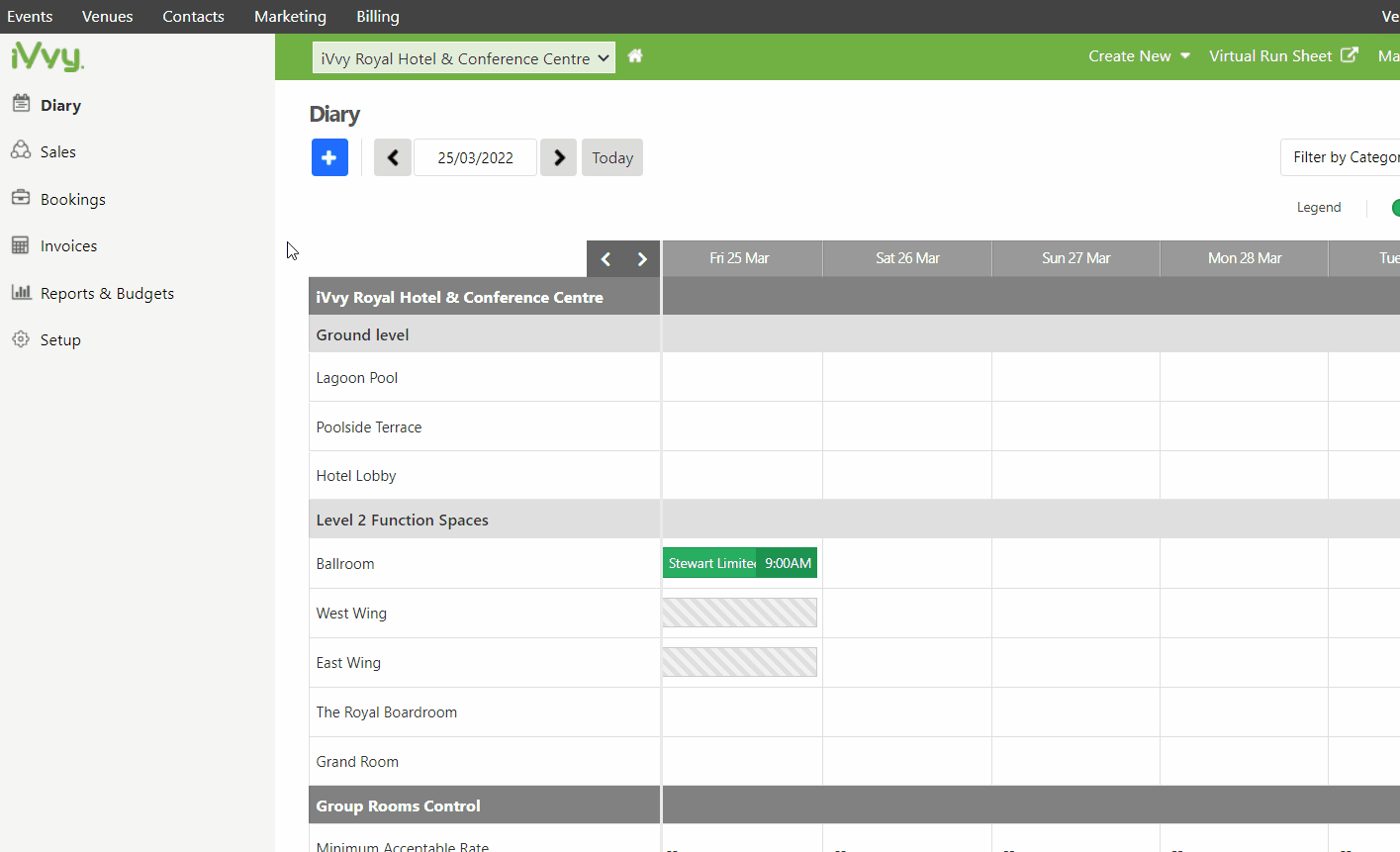The height and width of the screenshot is (852, 1400).
Task: Open Bookings in the sidebar
Action: (x=73, y=199)
